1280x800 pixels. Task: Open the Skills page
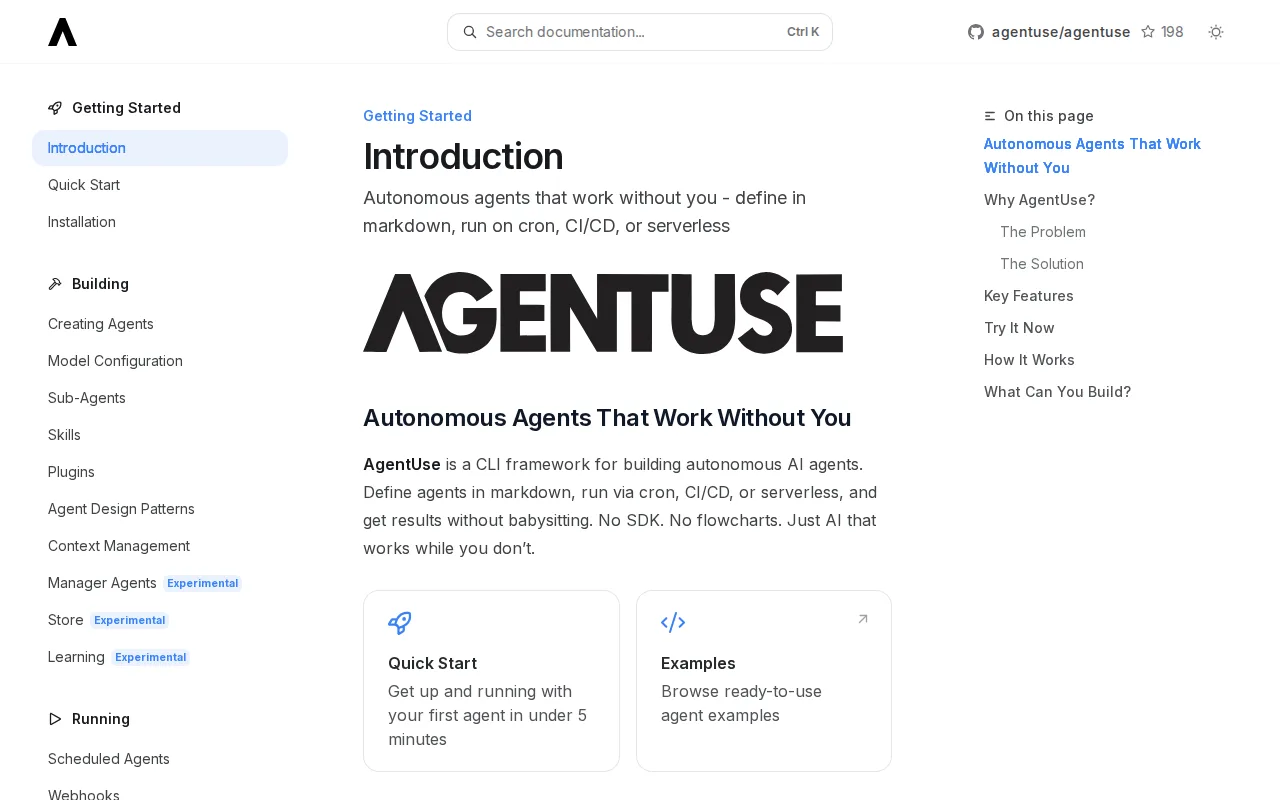[x=160, y=435]
